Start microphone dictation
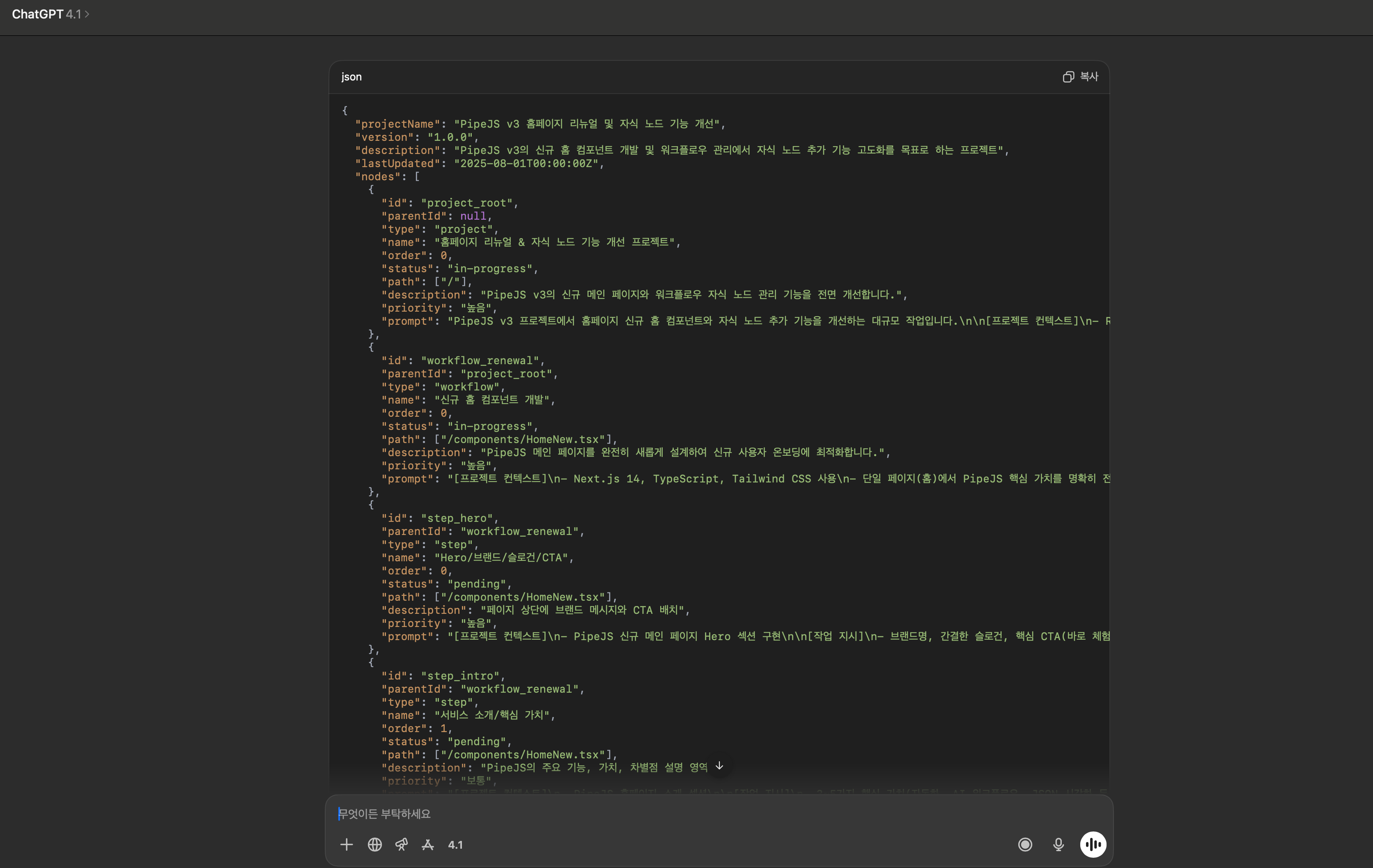Viewport: 1373px width, 868px height. (x=1058, y=845)
